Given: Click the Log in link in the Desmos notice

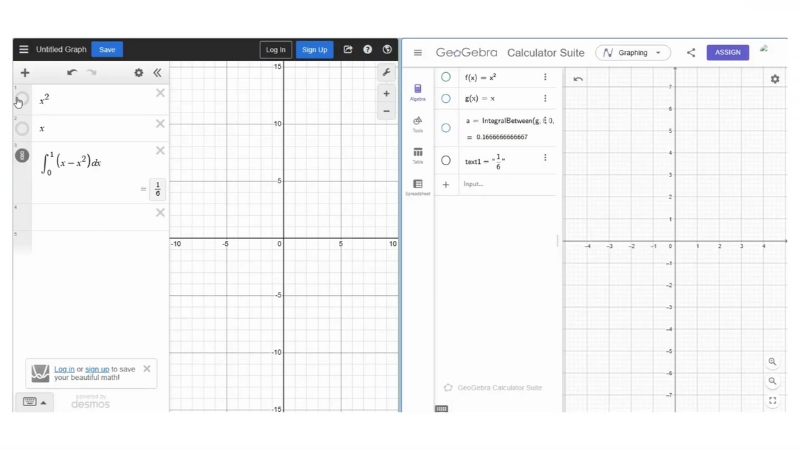Looking at the screenshot, I should pos(64,369).
